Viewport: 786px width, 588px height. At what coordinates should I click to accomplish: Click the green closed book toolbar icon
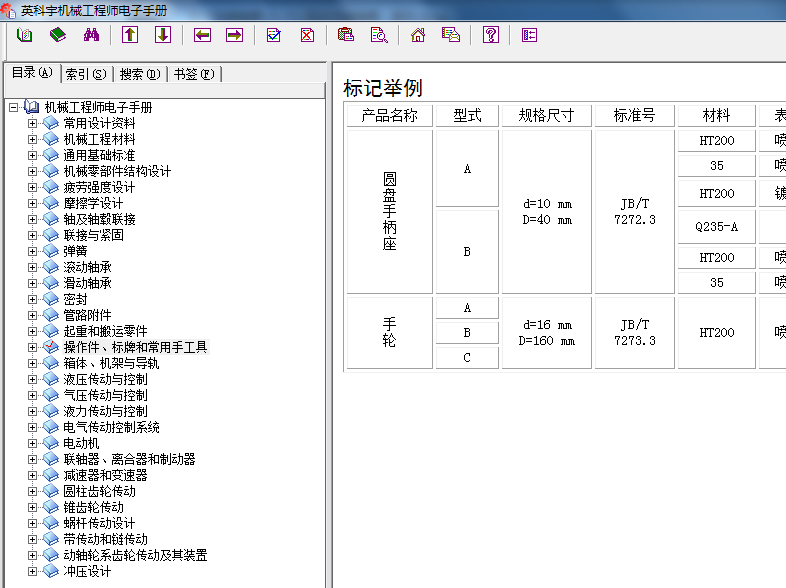(x=58, y=35)
